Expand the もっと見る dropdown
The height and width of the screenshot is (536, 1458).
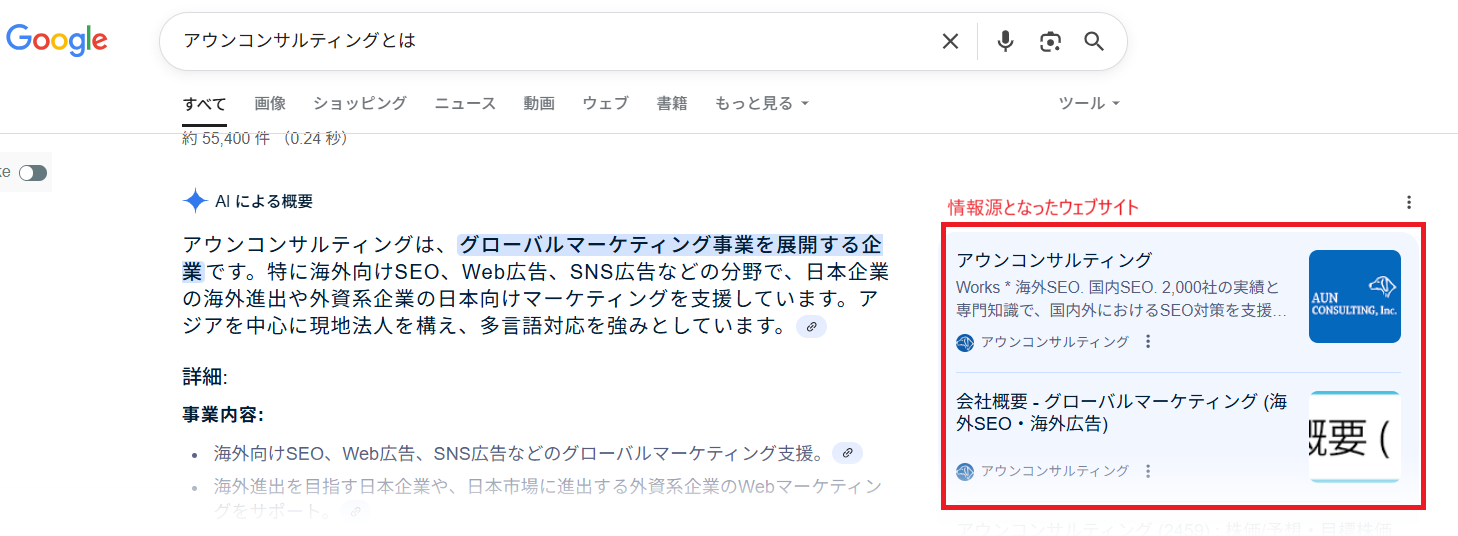click(x=762, y=103)
